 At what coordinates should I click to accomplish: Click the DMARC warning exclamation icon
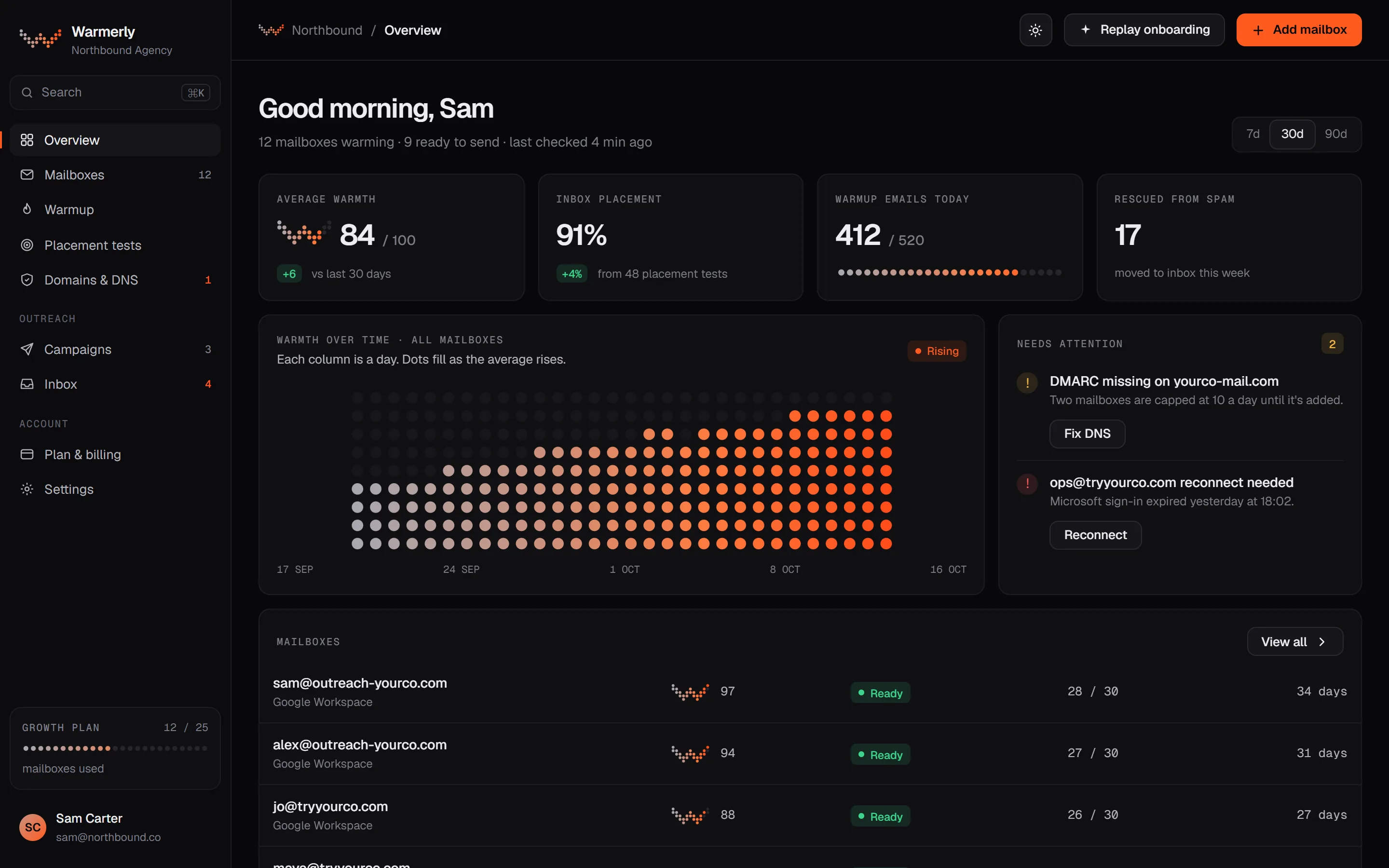[x=1027, y=383]
